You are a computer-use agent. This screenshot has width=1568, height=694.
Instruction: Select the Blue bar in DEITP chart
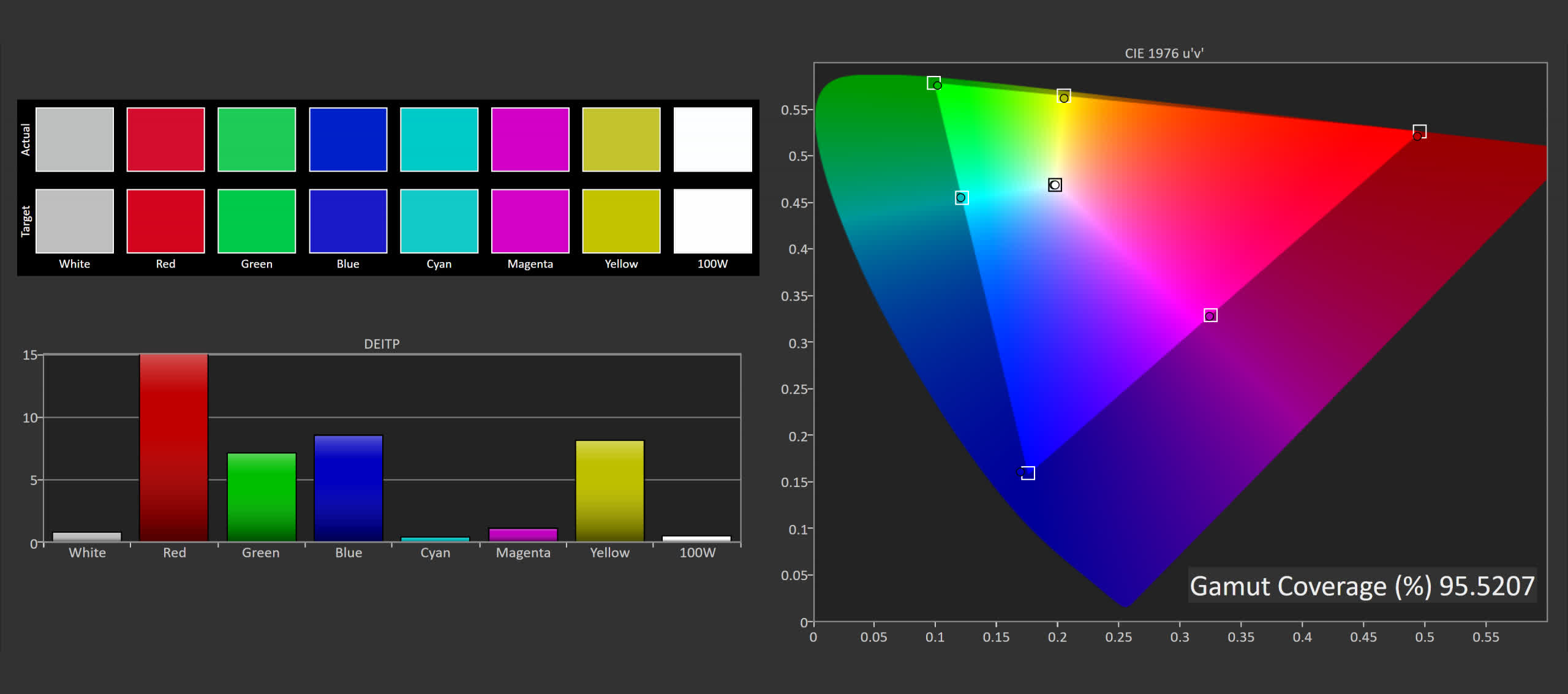[x=349, y=488]
